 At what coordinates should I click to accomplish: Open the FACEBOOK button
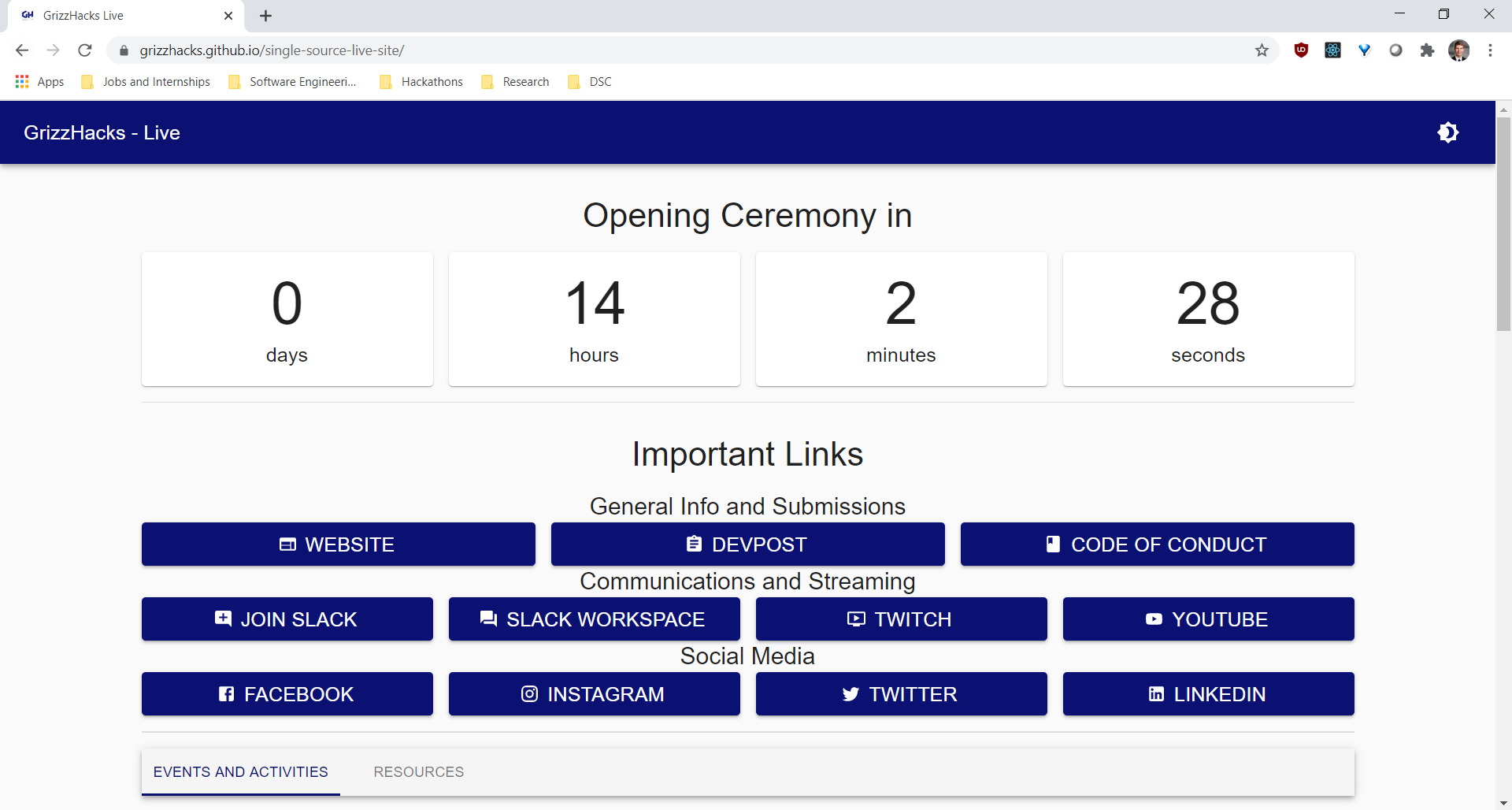(x=287, y=694)
